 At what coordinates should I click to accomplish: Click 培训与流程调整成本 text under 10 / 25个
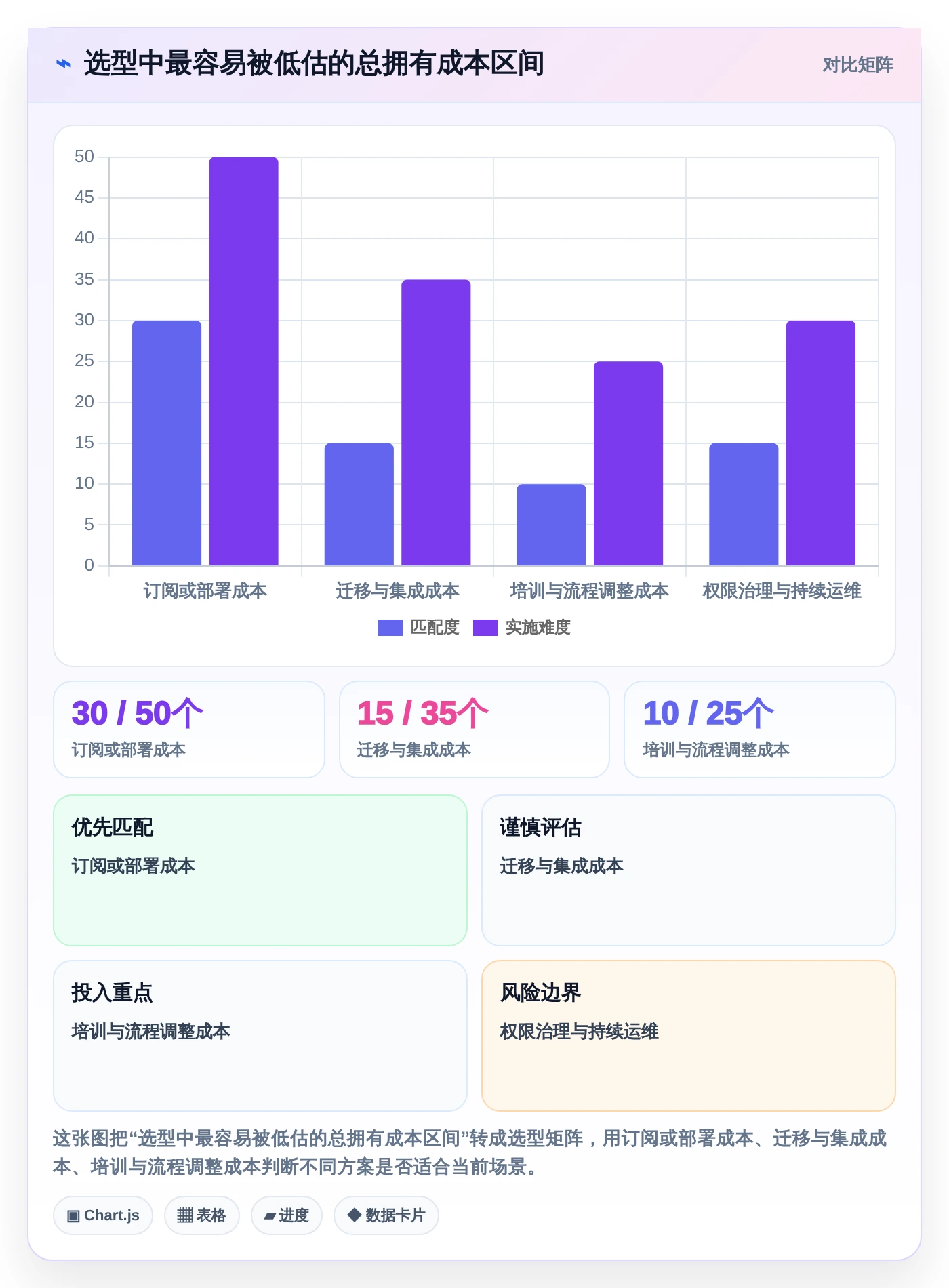coord(716,750)
